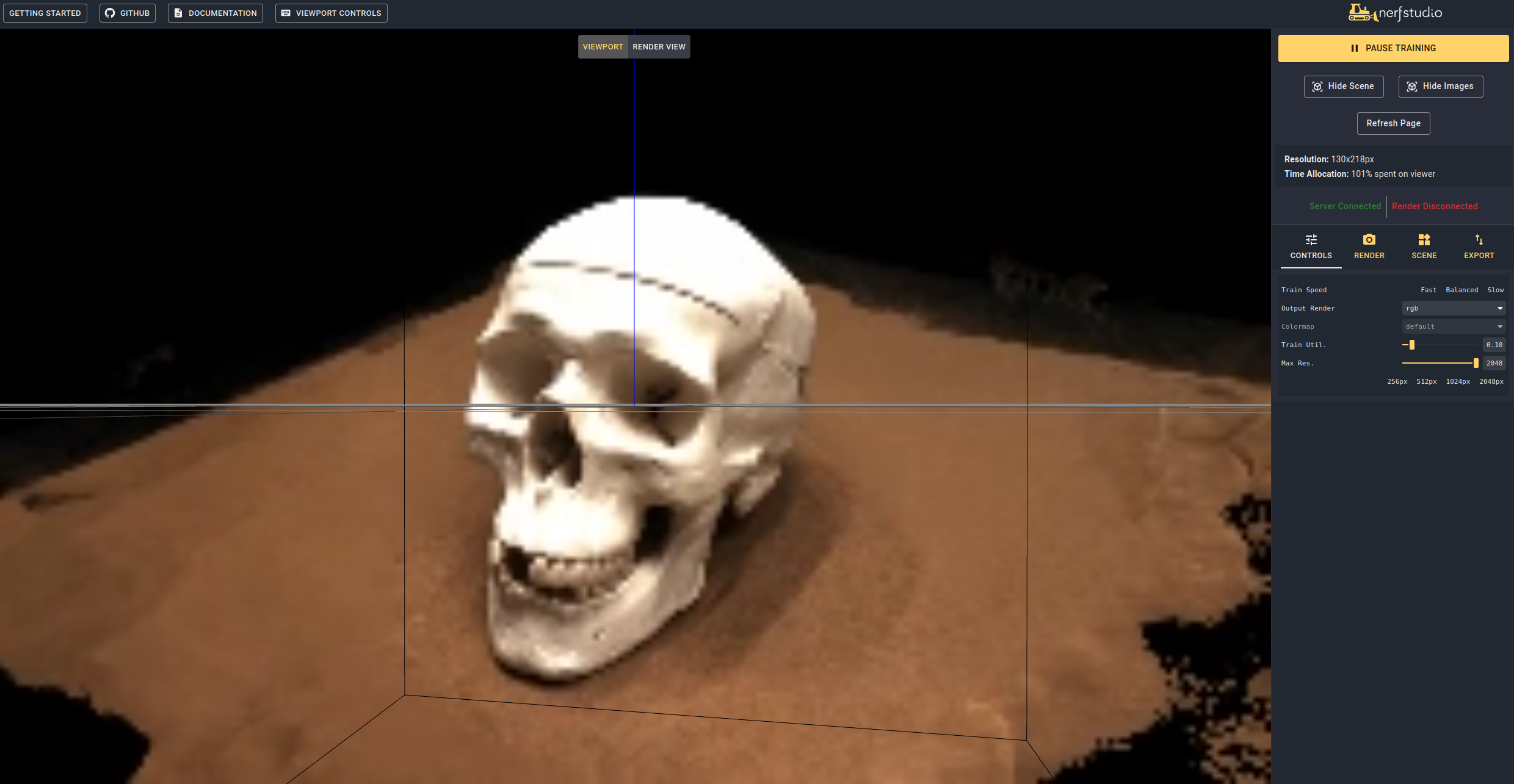Click the Refresh Page button
The height and width of the screenshot is (784, 1514).
point(1393,123)
